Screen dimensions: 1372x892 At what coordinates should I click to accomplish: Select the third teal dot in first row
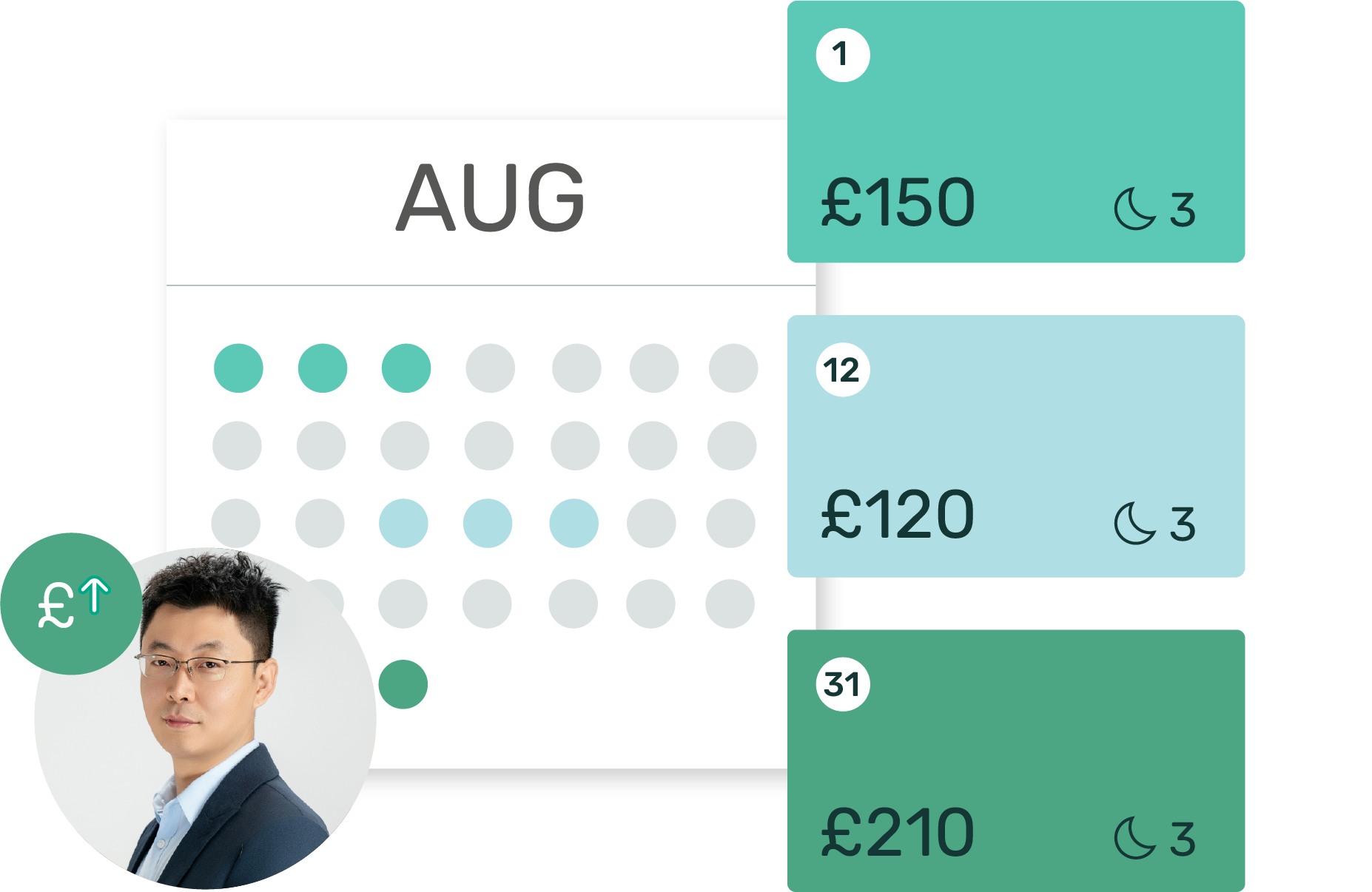tap(406, 368)
